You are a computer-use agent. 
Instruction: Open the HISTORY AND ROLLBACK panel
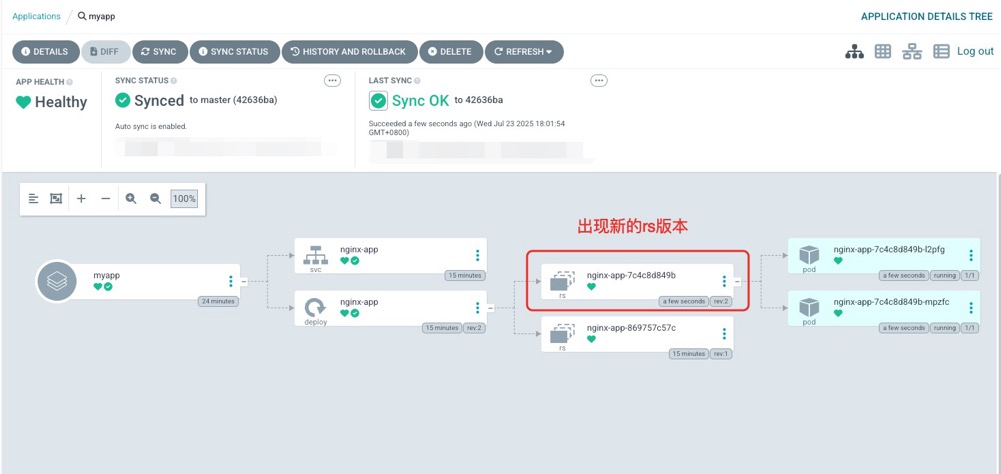pyautogui.click(x=348, y=52)
